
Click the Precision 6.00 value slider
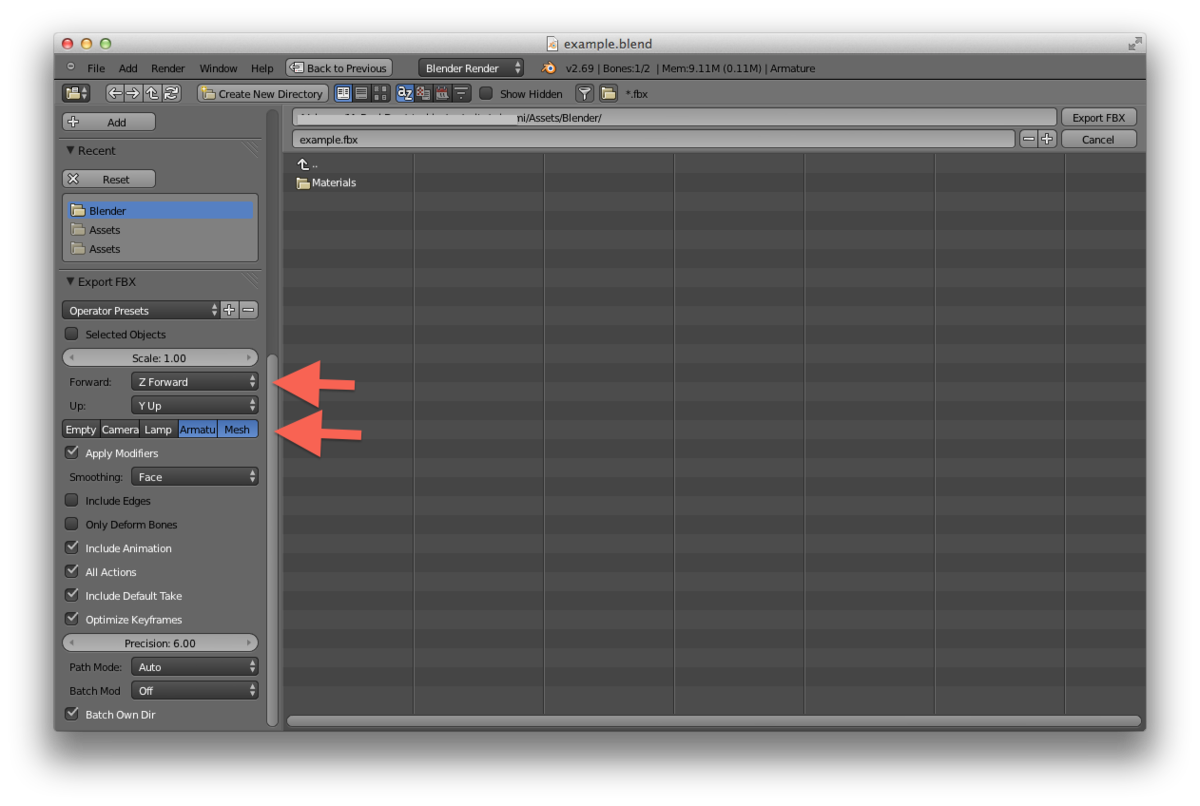tap(160, 643)
